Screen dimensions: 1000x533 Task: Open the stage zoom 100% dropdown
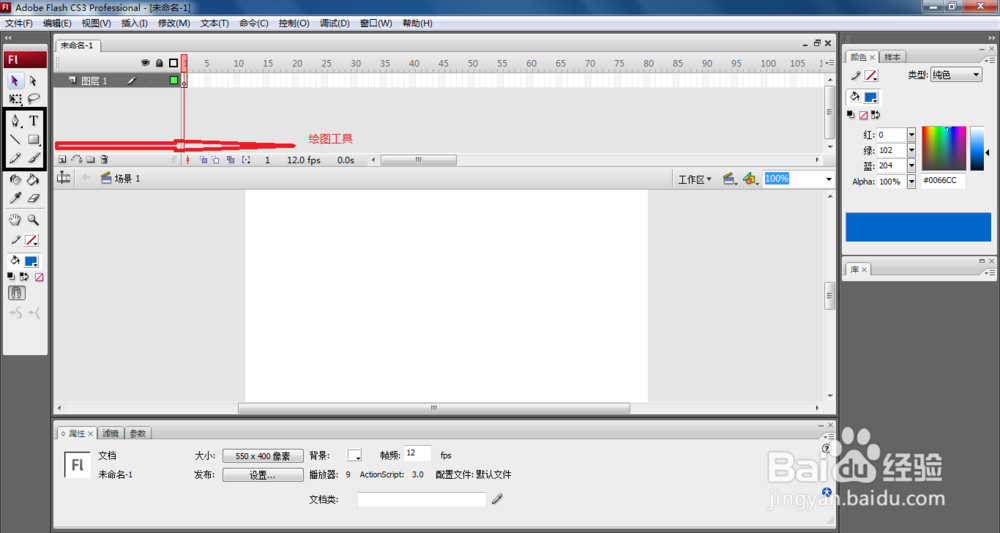click(x=829, y=179)
